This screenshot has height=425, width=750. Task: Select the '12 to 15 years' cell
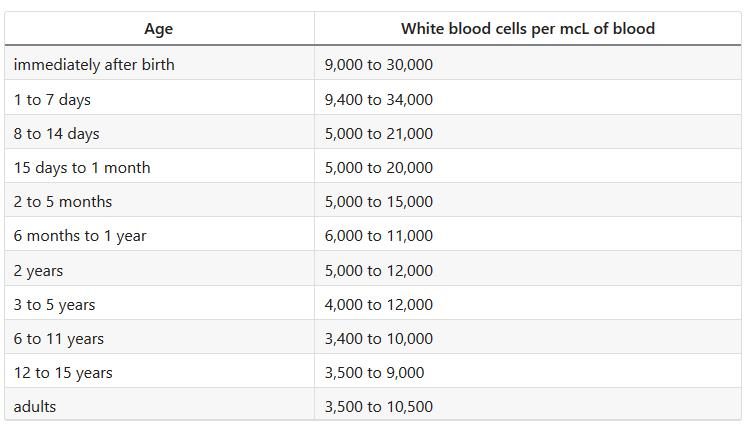coord(159,371)
